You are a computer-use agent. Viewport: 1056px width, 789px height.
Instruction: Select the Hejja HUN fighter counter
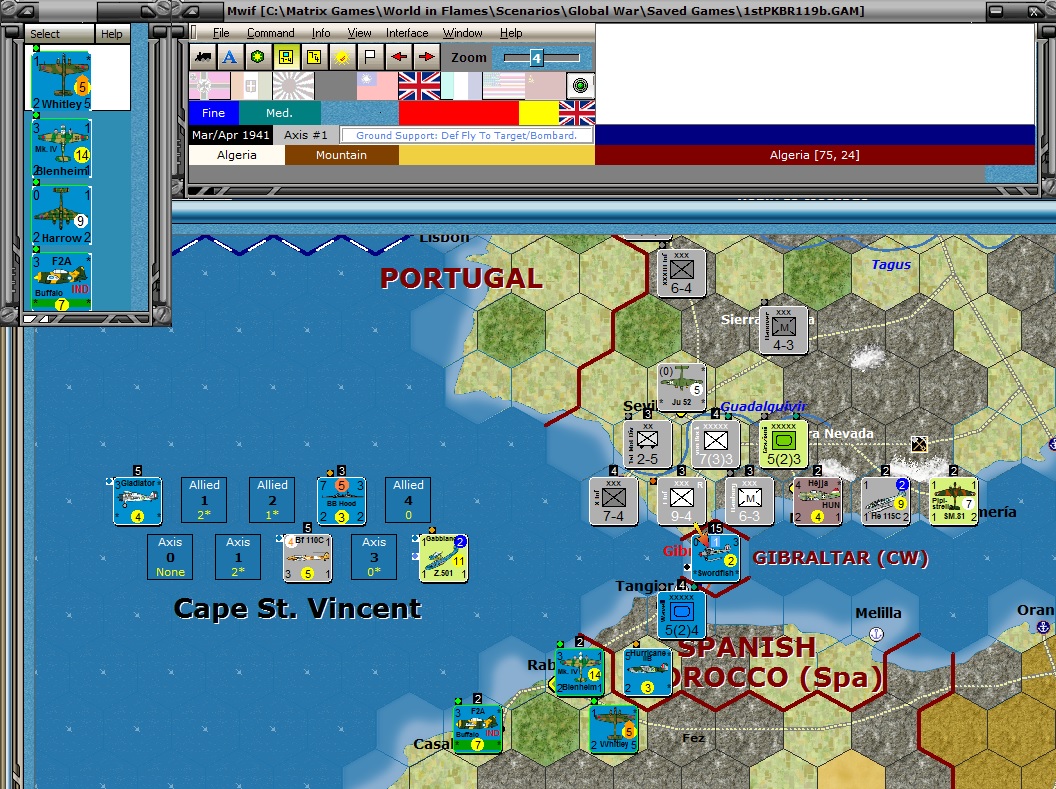[x=818, y=502]
